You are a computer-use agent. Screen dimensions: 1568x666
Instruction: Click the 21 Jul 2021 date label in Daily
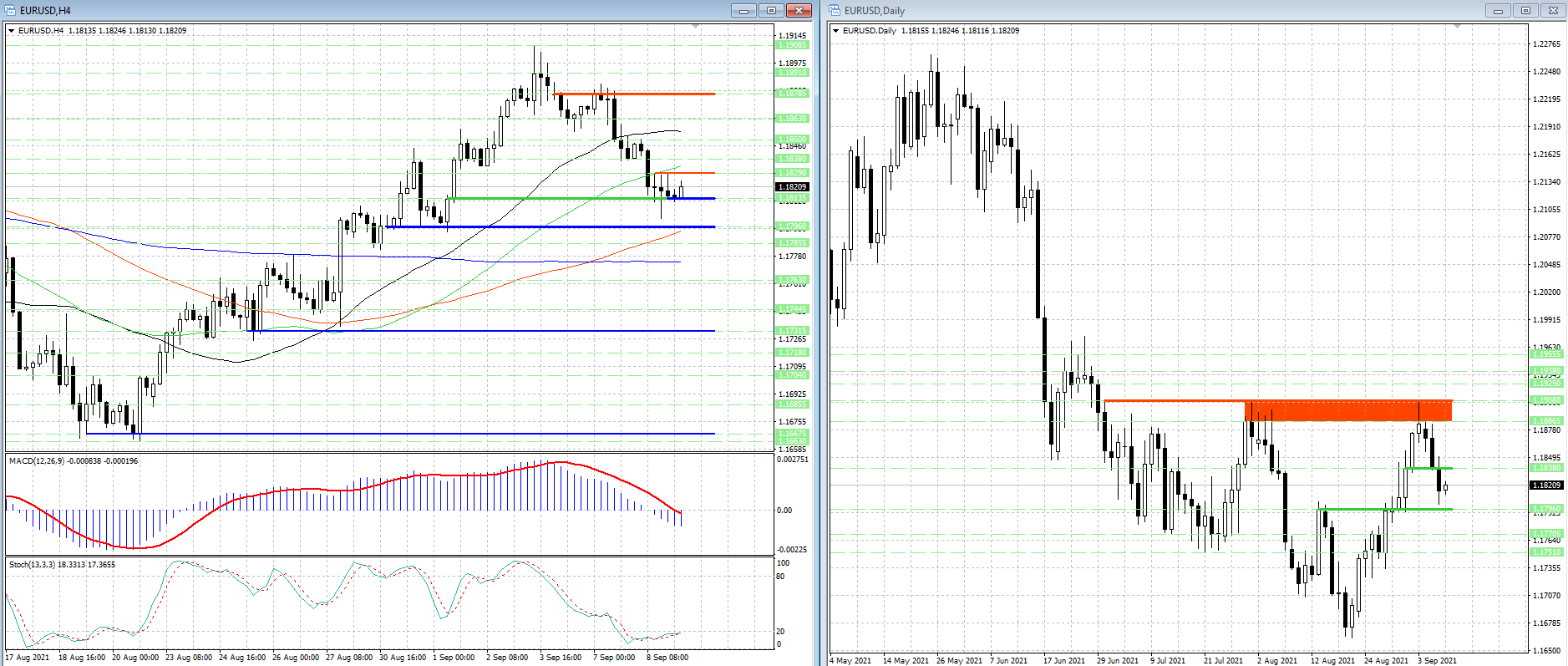[x=1223, y=661]
